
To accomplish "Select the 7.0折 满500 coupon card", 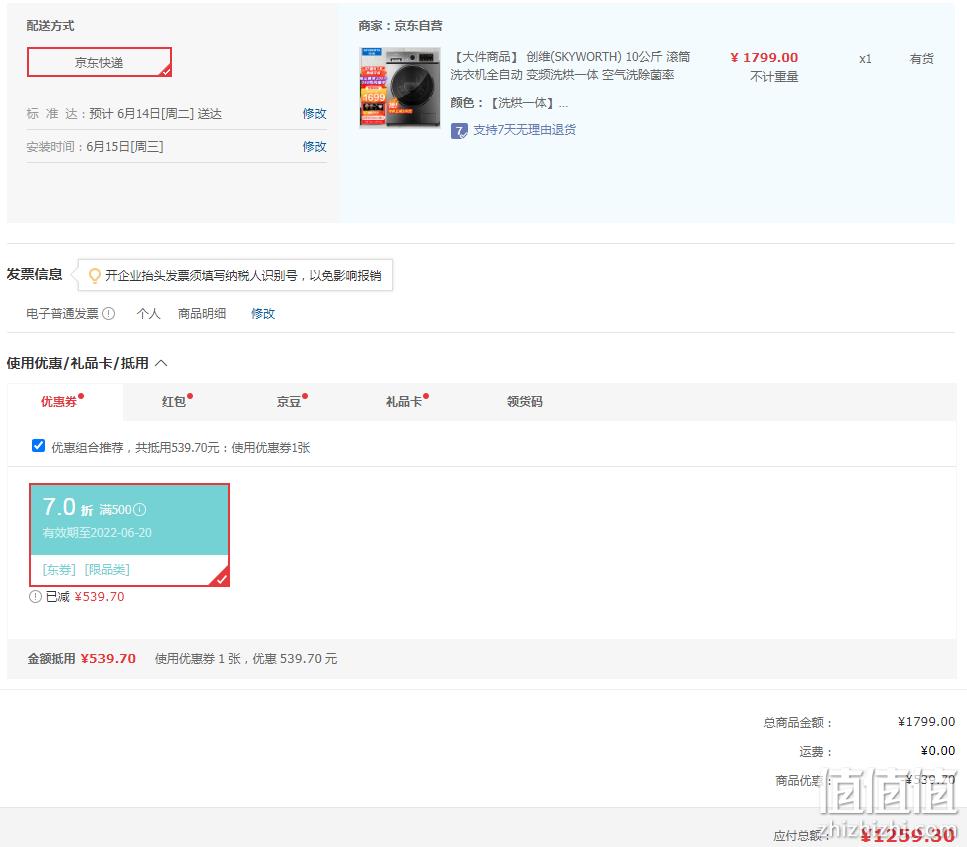I will (130, 534).
